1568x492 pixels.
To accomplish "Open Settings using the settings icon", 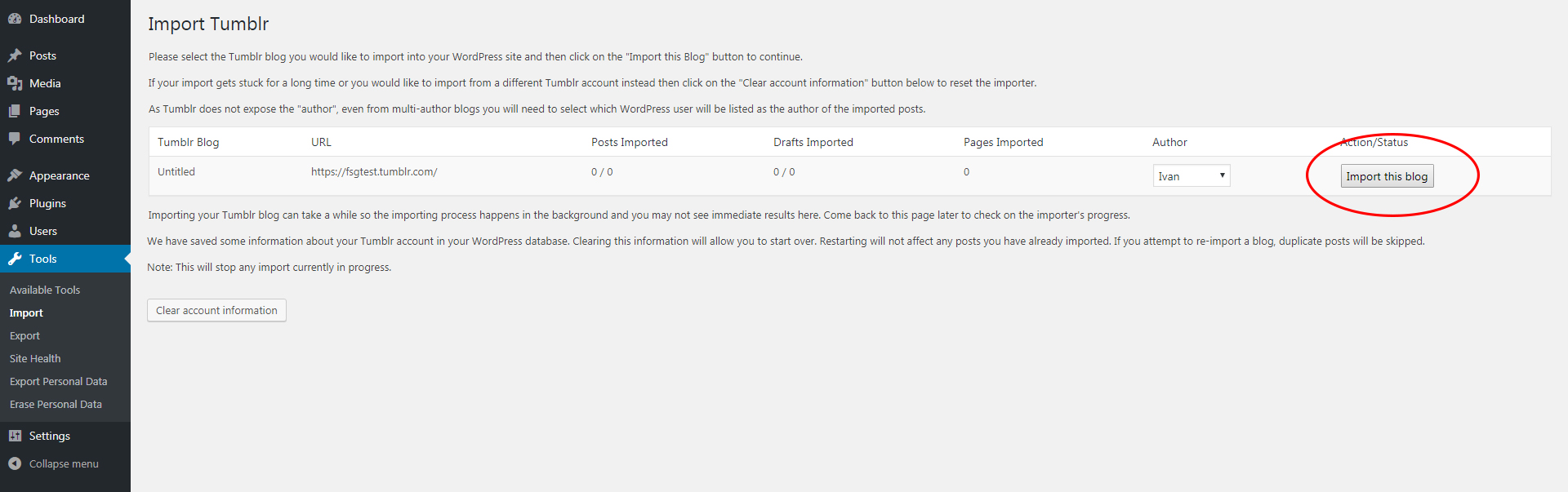I will click(x=16, y=435).
